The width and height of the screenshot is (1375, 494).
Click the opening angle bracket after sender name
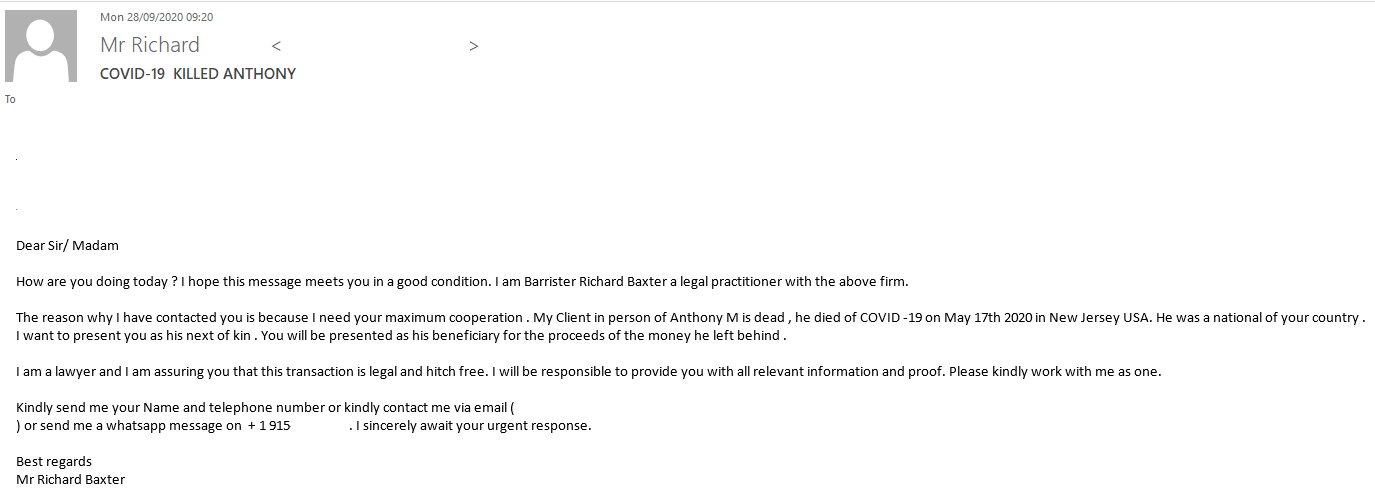pos(276,46)
